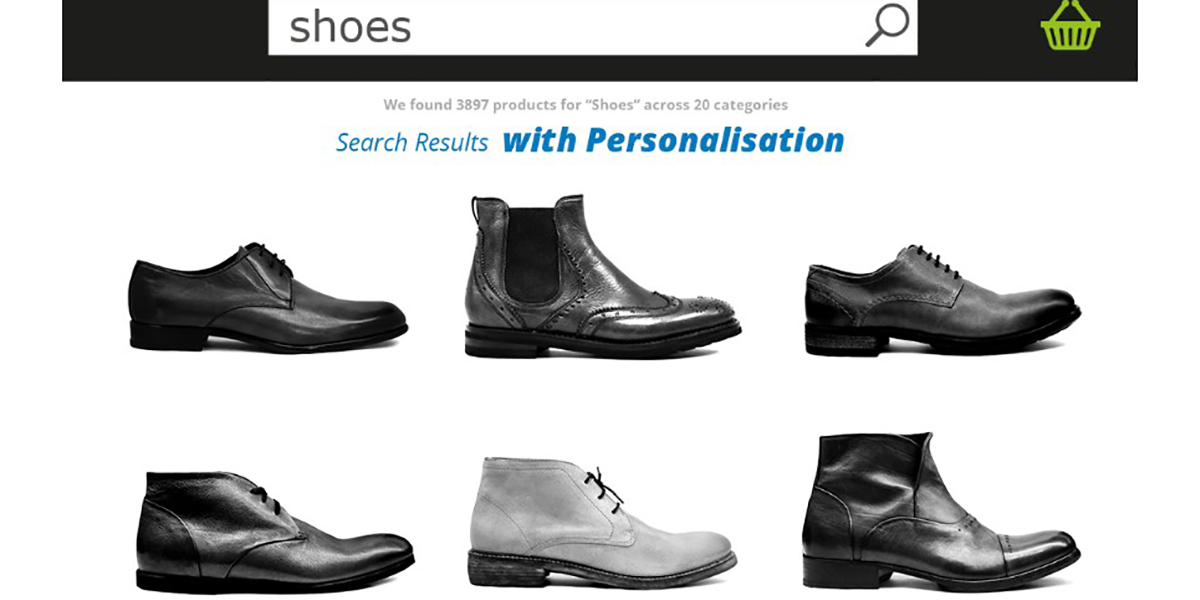Screen dimensions: 1200x600
Task: View the black cap-toe ankle boot
Action: [x=940, y=511]
